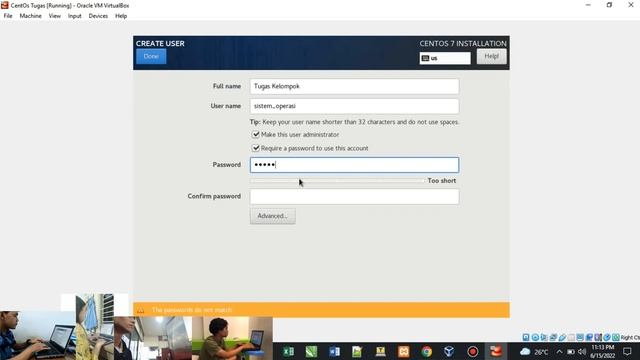The width and height of the screenshot is (640, 360).
Task: Click the VirtualBox network status icon
Action: 553,337
